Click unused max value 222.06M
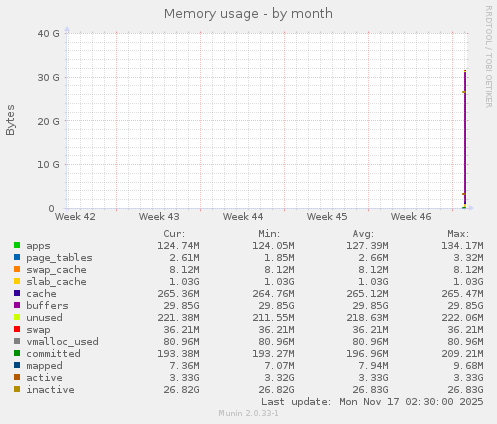 [x=462, y=318]
